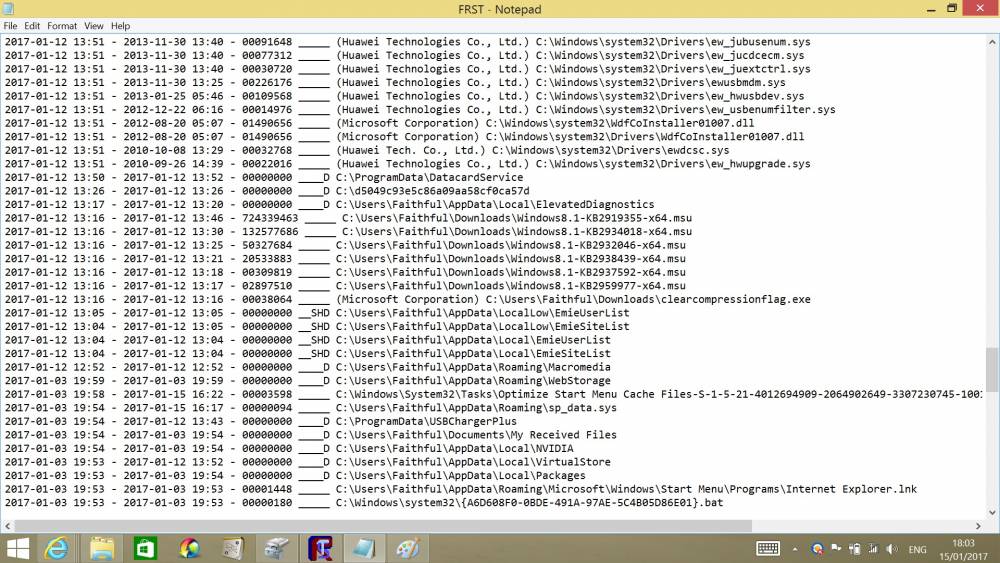1000x563 pixels.
Task: Open the Format menu
Action: pos(62,26)
